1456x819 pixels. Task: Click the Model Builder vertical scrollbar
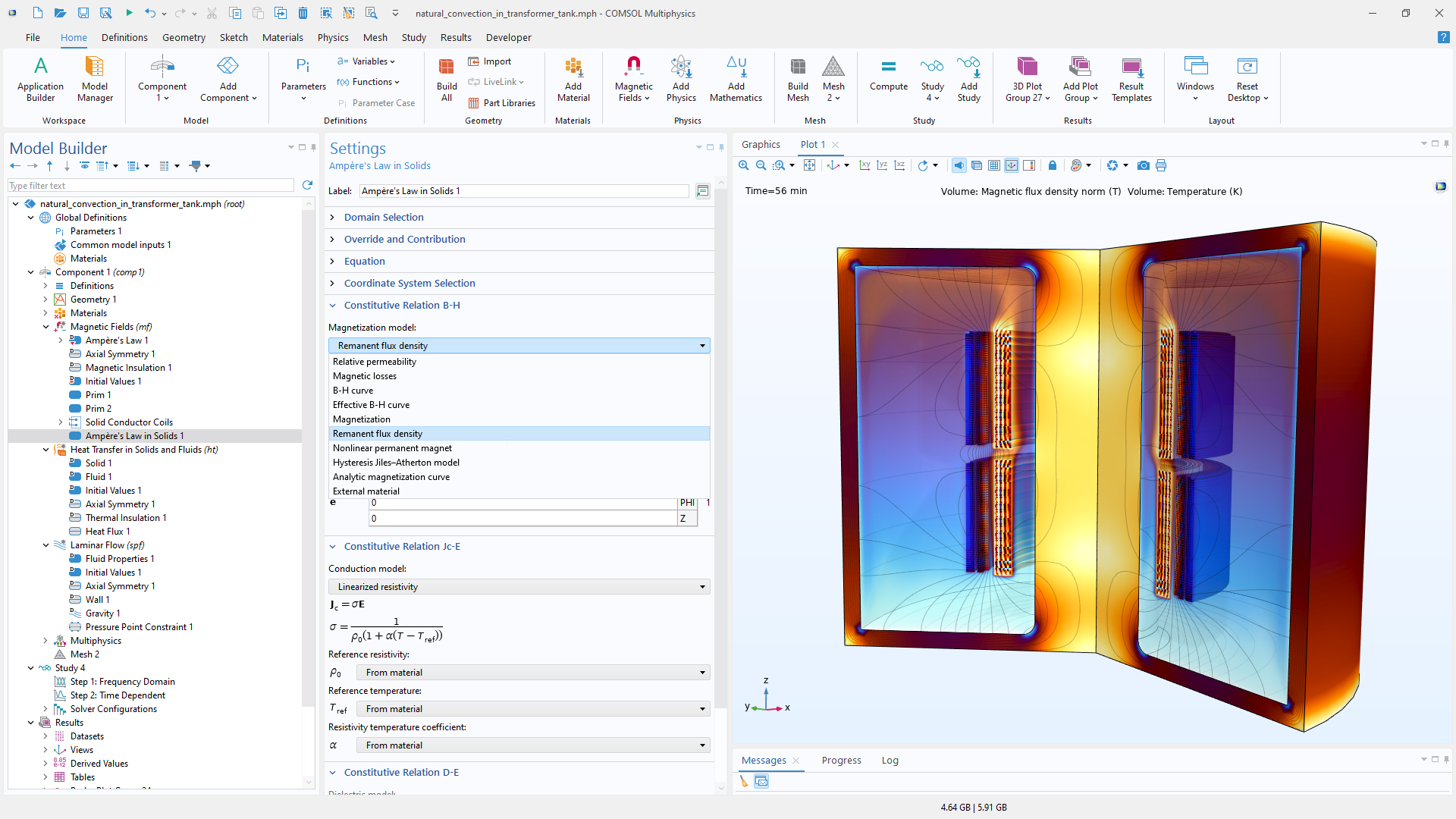[308, 455]
